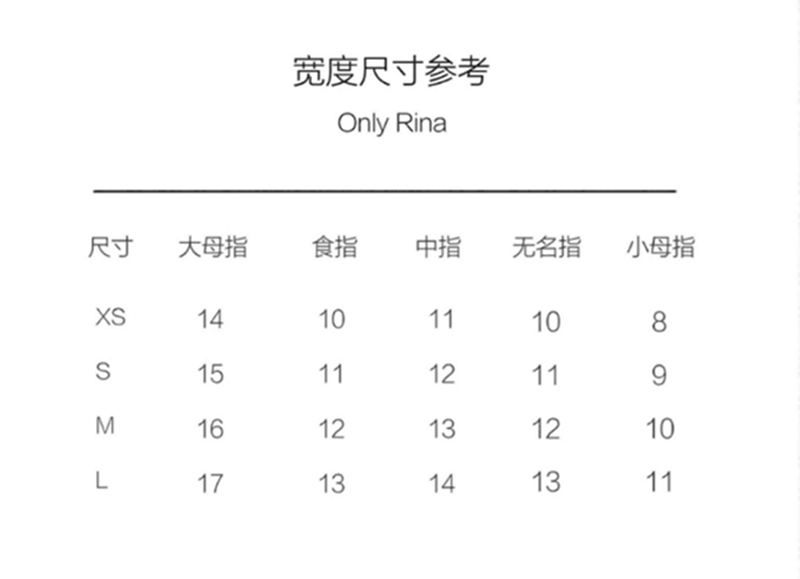Select the 无名指 column header
Image resolution: width=800 pixels, height=579 pixels.
[x=546, y=247]
